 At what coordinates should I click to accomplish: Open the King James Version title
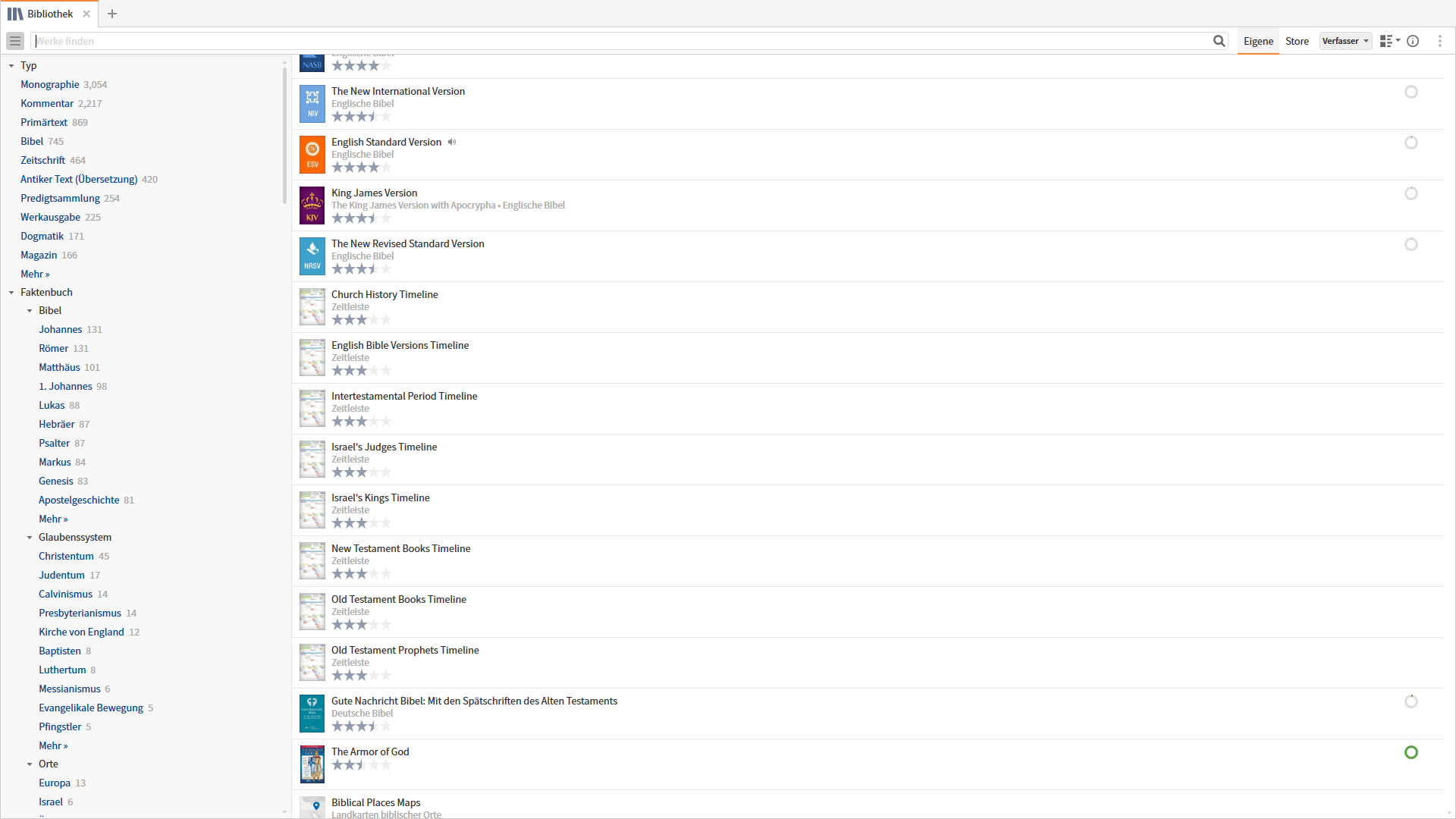[x=375, y=193]
